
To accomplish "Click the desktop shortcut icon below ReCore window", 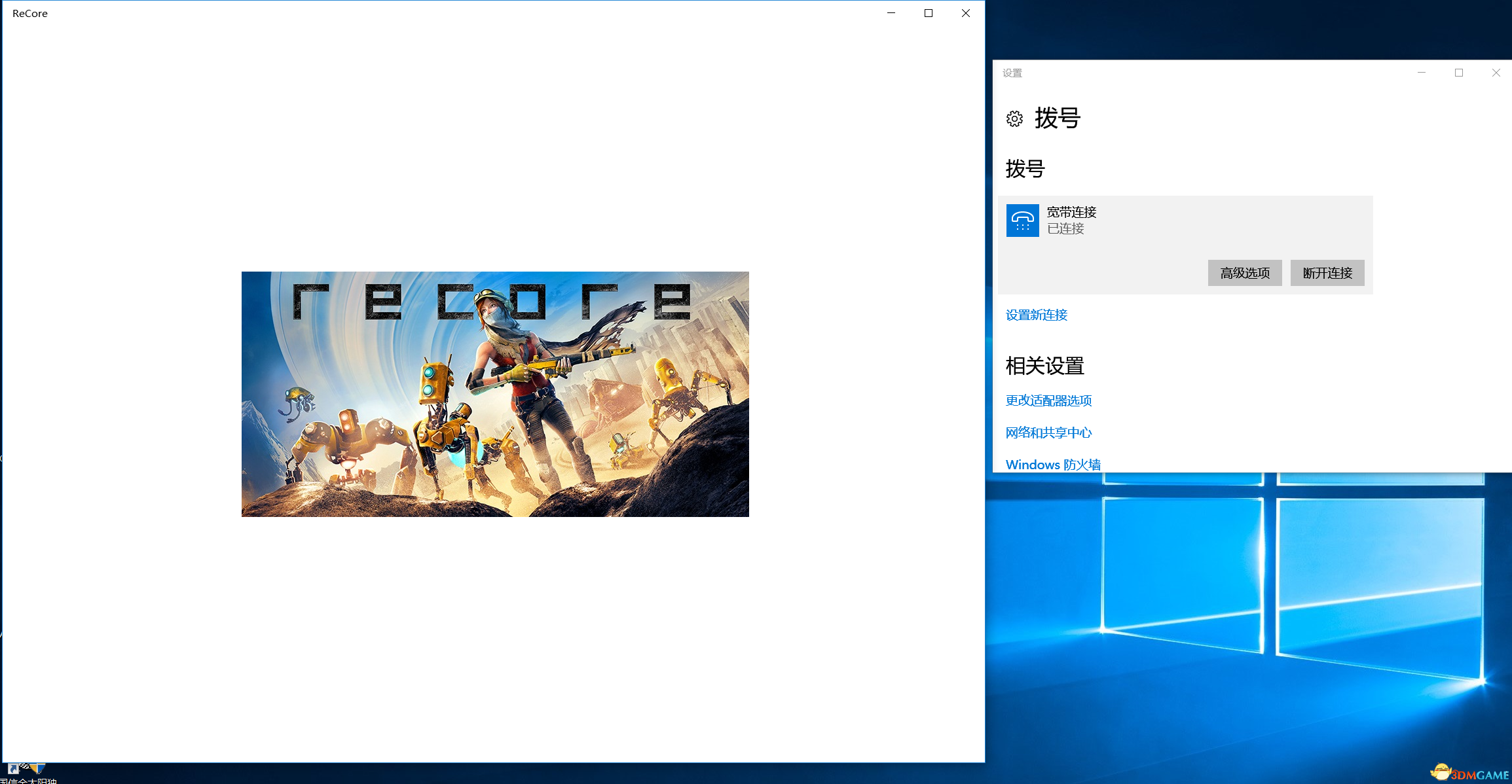I will pyautogui.click(x=26, y=770).
